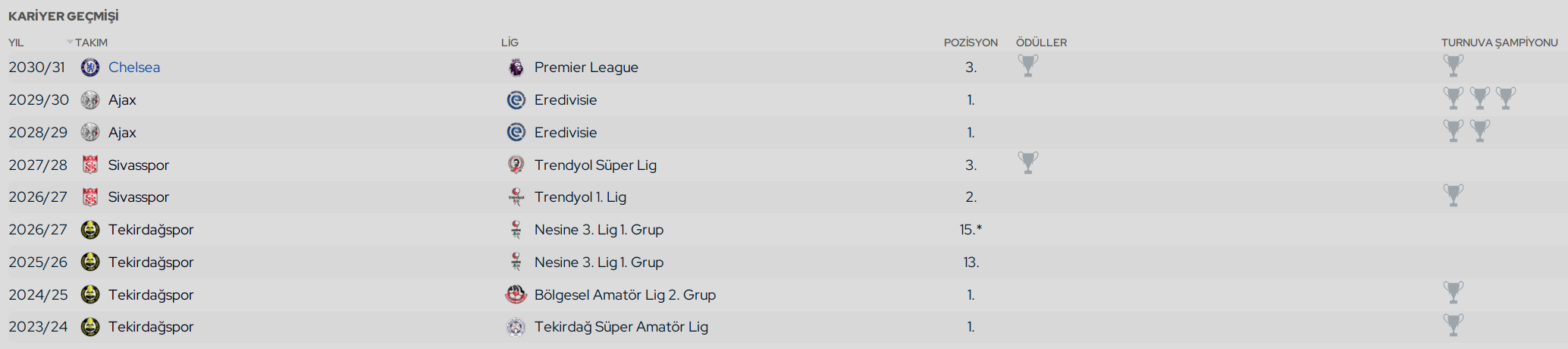This screenshot has height=349, width=1568.
Task: Open the Chelsea team link
Action: [x=134, y=68]
